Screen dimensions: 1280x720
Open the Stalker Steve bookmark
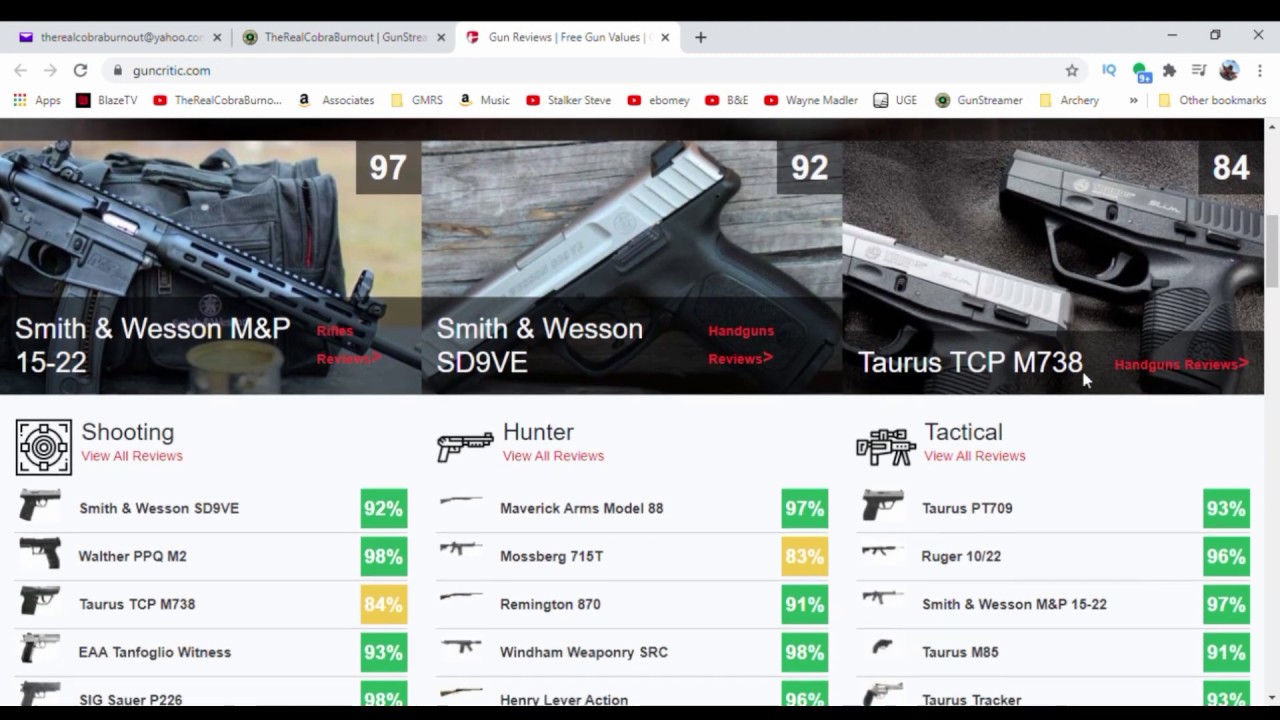[x=568, y=100]
